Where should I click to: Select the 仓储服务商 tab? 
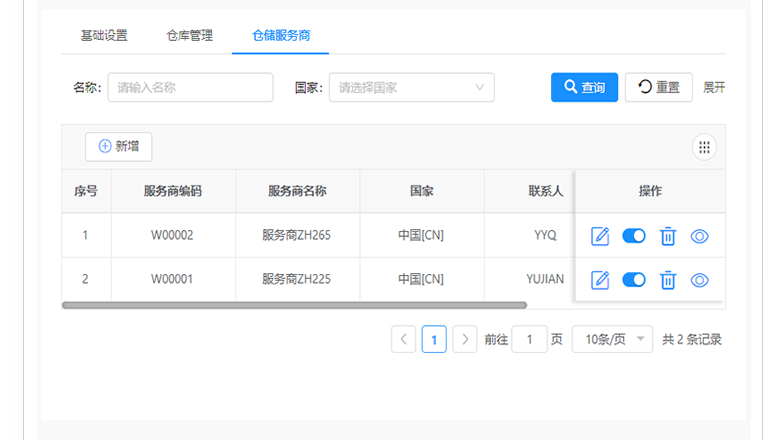[281, 35]
